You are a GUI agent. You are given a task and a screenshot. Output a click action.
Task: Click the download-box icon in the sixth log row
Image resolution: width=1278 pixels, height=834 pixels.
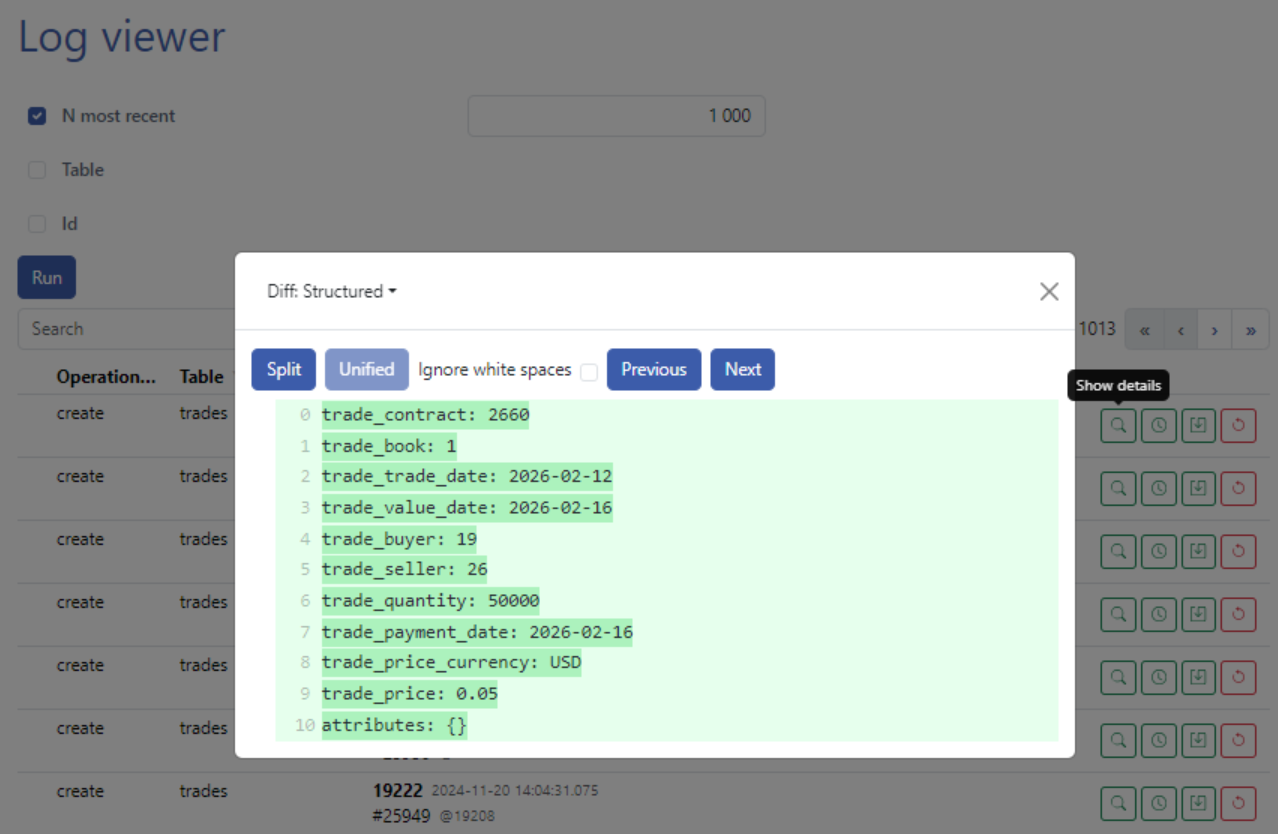pyautogui.click(x=1198, y=740)
